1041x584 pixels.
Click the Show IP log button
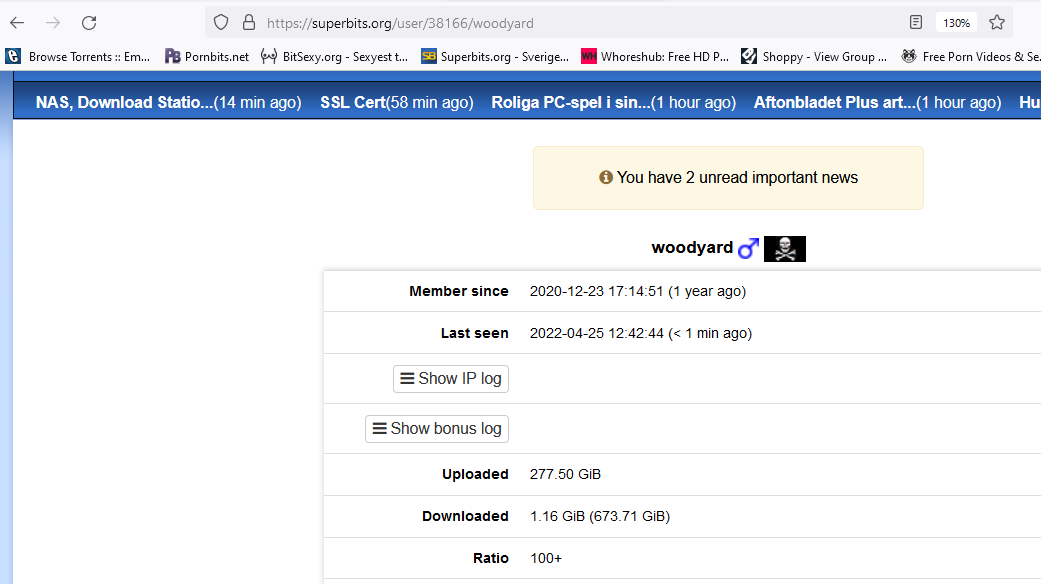pos(451,378)
